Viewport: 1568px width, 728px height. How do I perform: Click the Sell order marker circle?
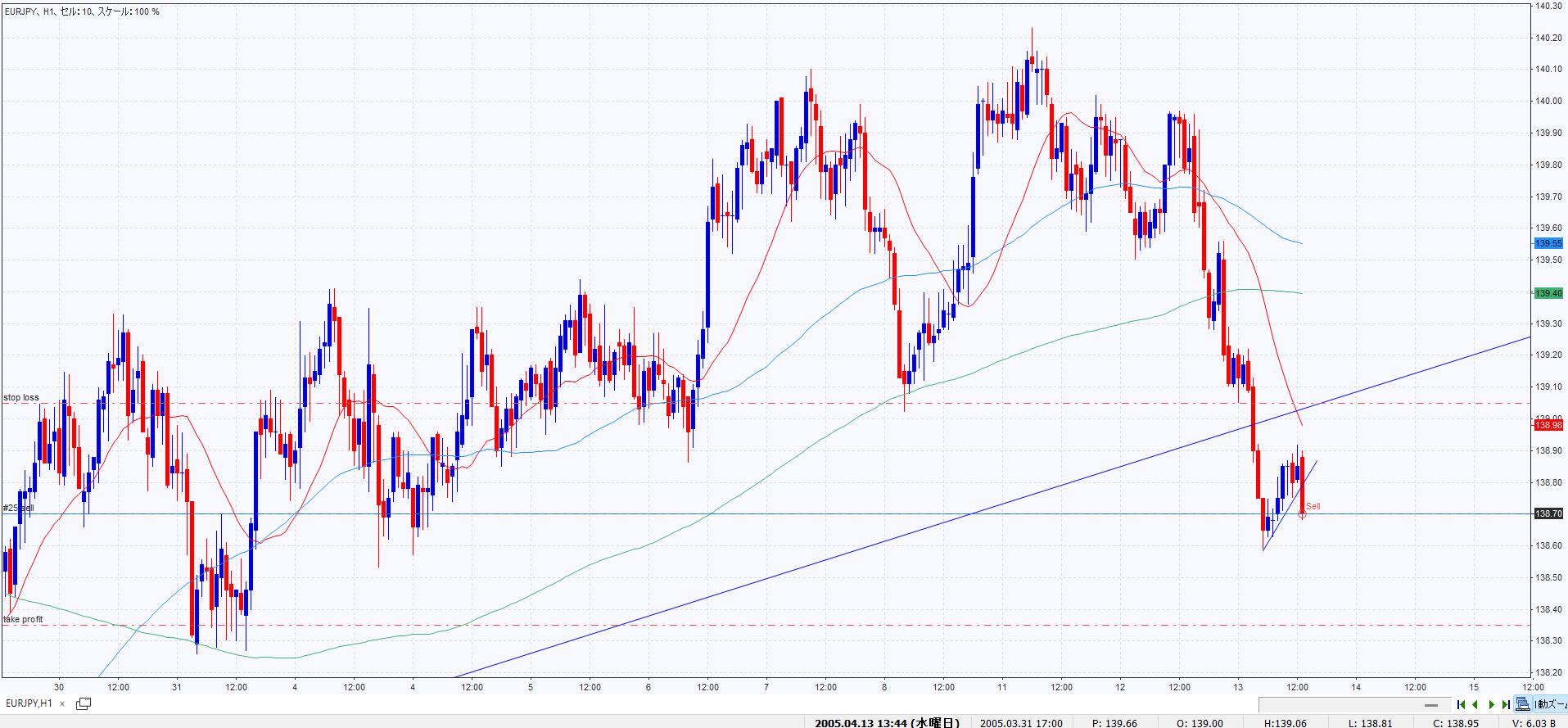click(1302, 514)
